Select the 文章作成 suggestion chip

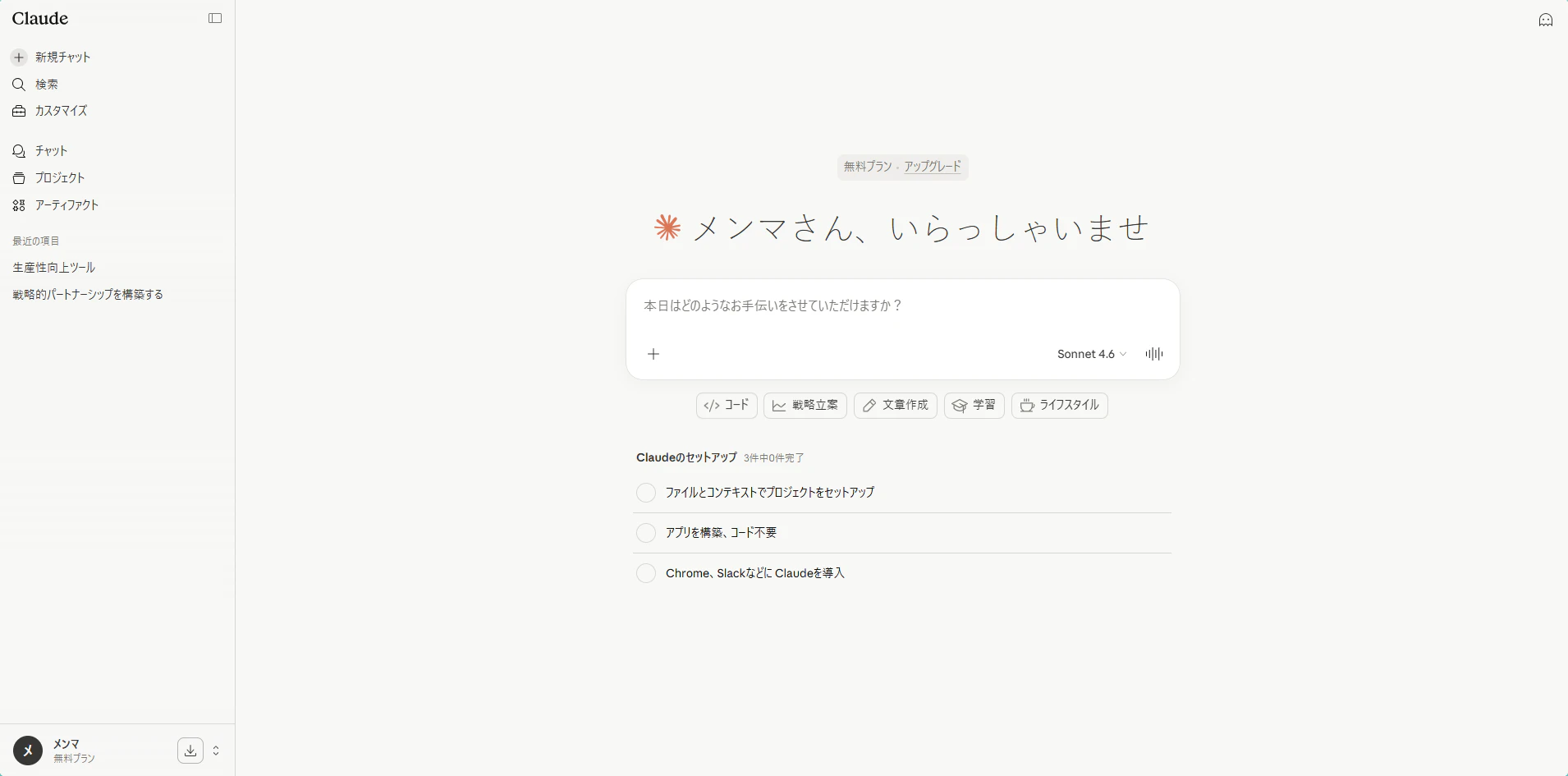(896, 406)
